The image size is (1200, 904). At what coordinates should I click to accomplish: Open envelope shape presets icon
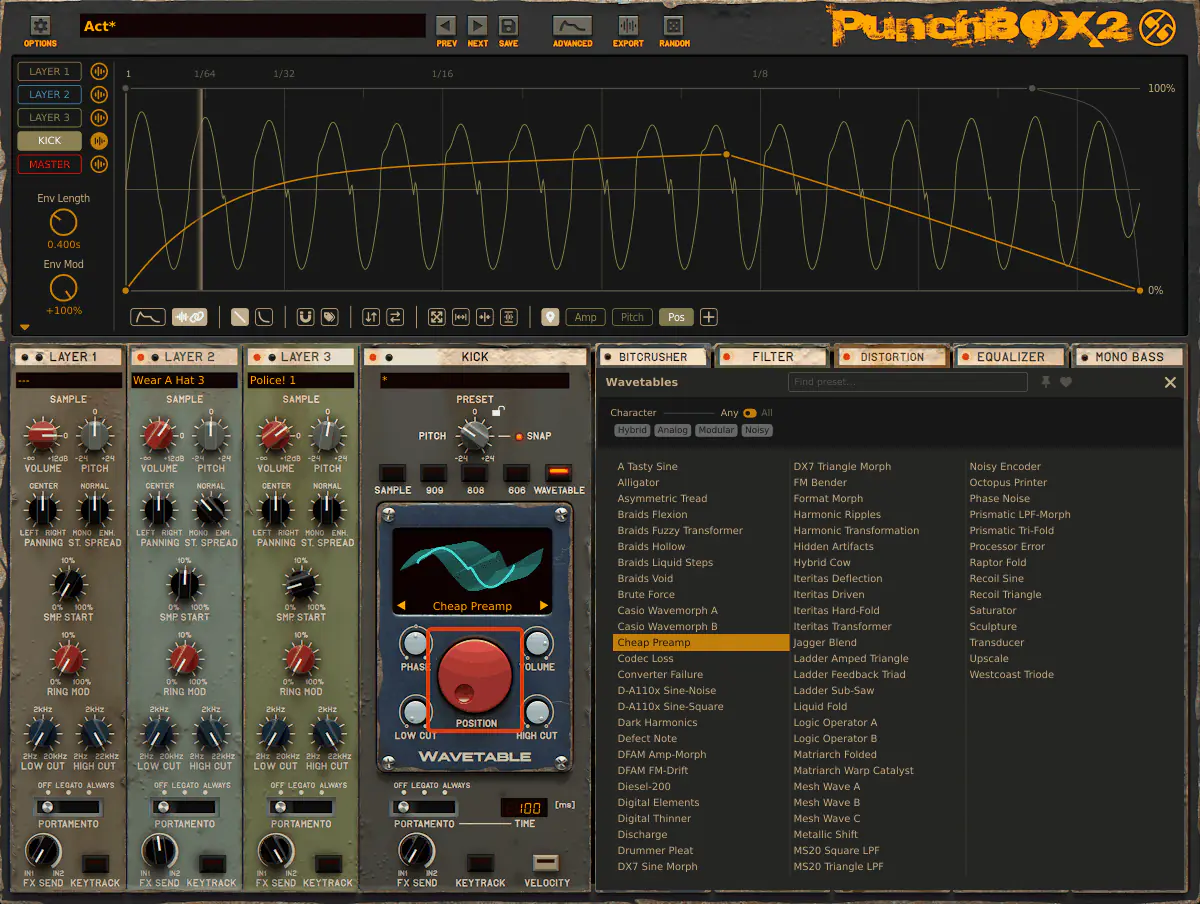pos(148,317)
